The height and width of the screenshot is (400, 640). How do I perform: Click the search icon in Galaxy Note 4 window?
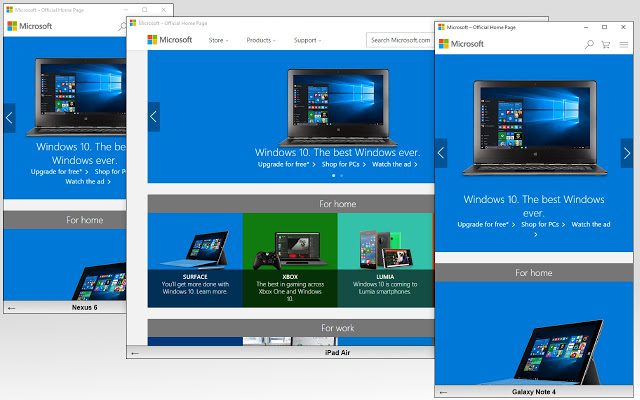[x=589, y=44]
